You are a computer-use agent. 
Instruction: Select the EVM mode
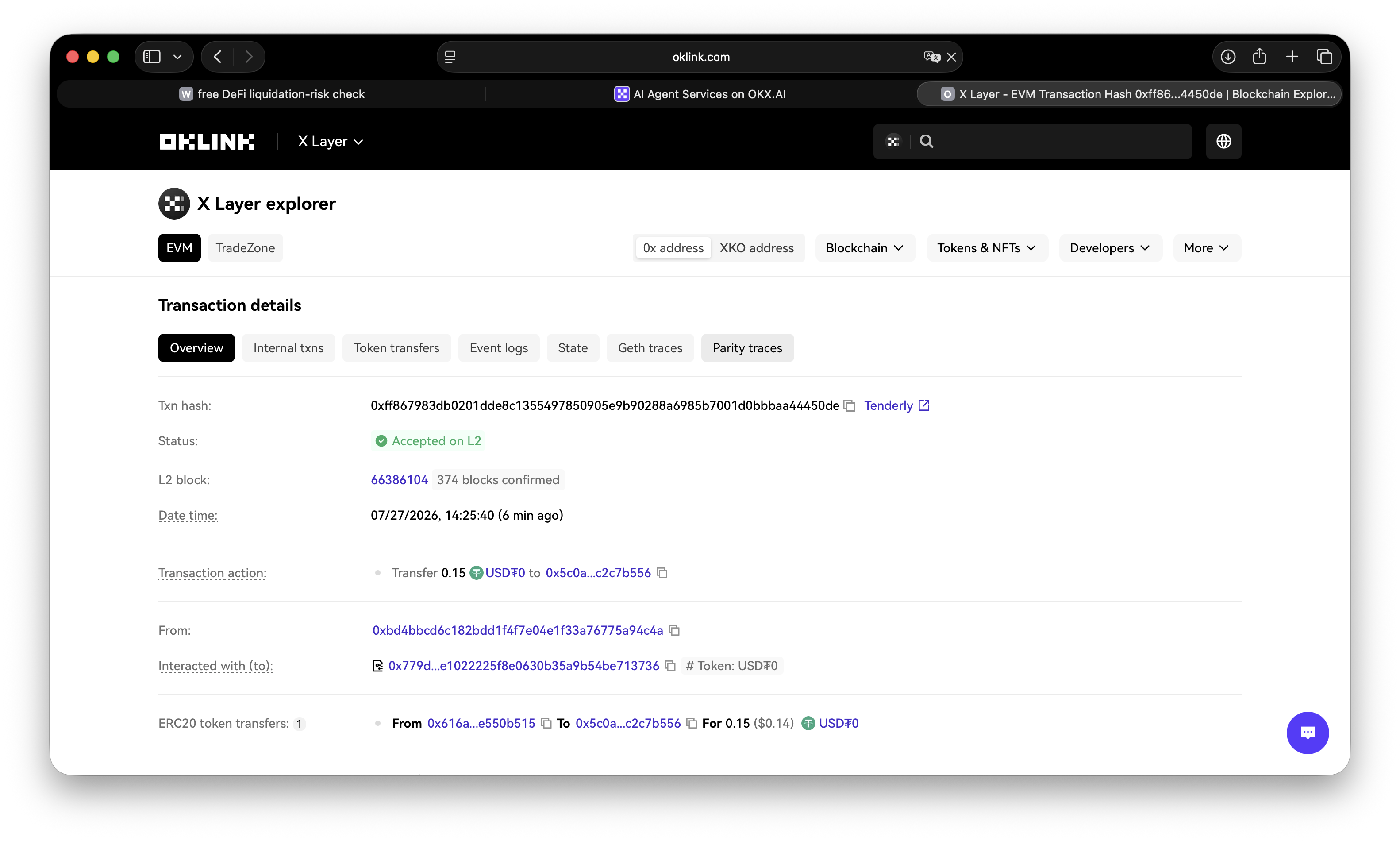(x=180, y=248)
